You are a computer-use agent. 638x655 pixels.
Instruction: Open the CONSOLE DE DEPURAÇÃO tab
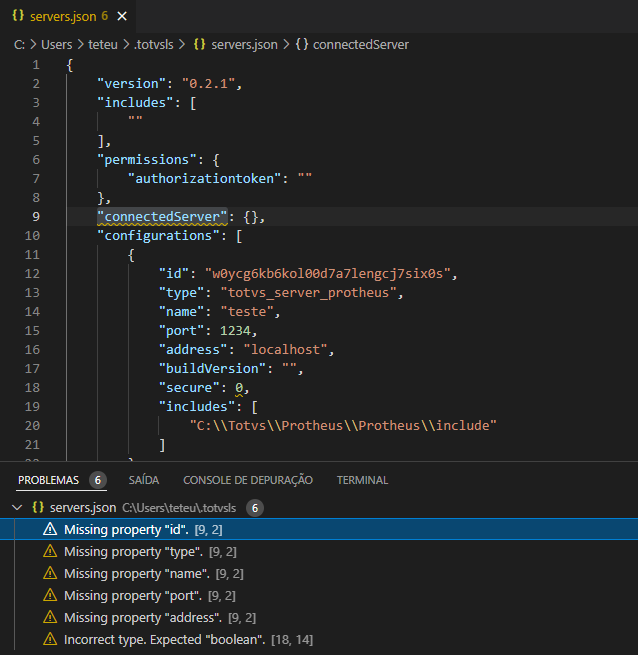[248, 480]
